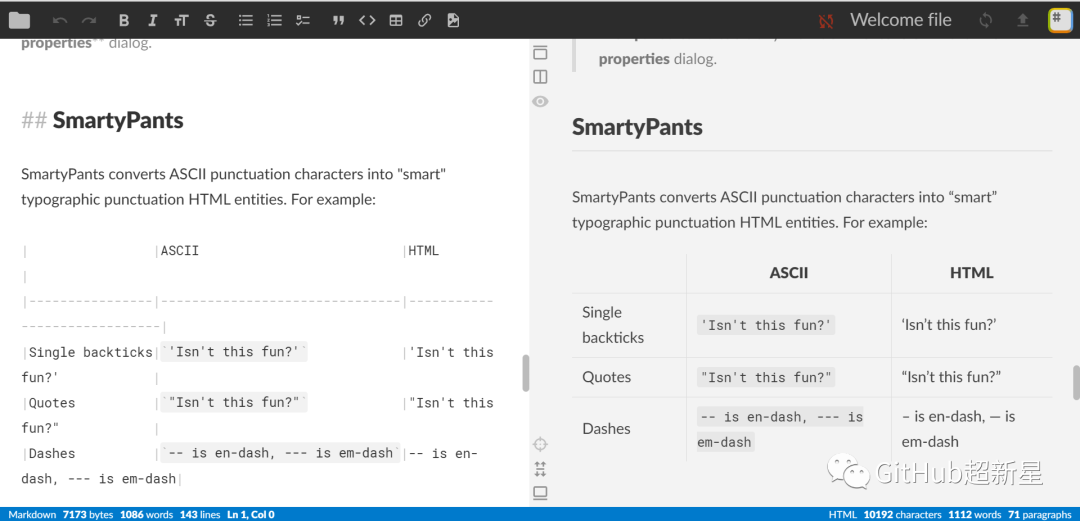Click the en-dash code cell in preview

coord(780,429)
